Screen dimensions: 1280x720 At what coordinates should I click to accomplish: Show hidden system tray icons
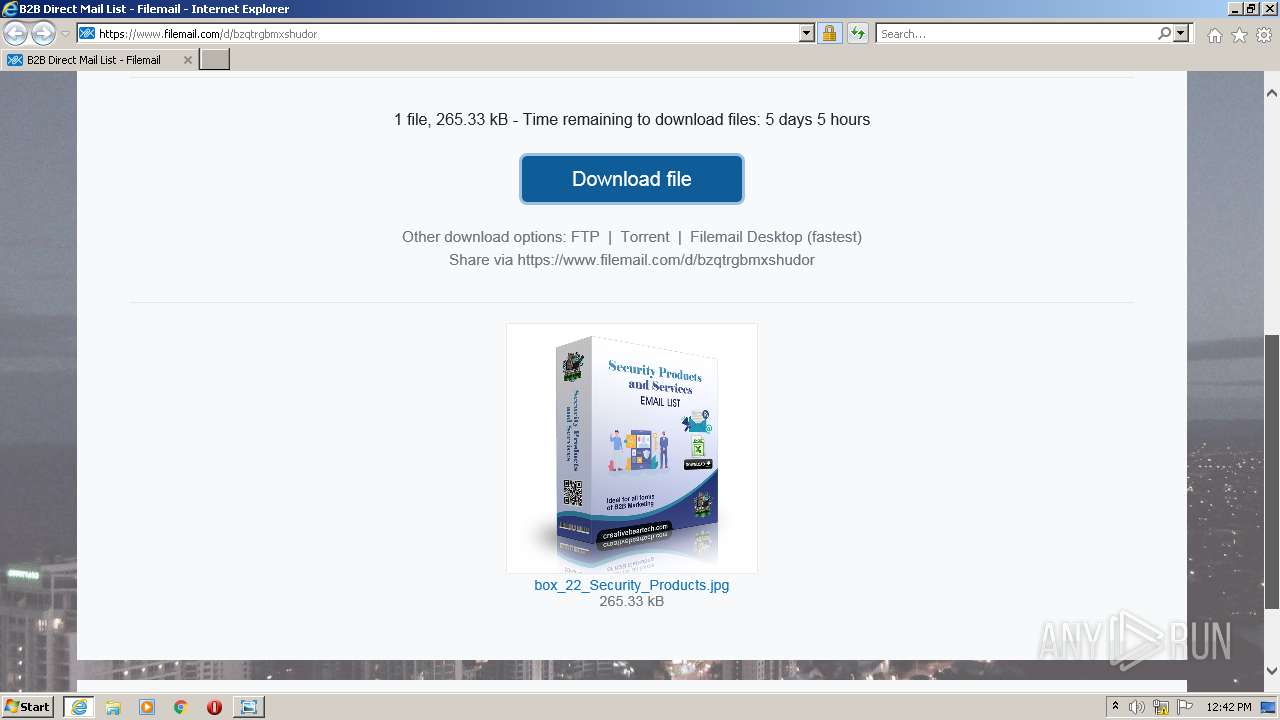tap(1115, 707)
